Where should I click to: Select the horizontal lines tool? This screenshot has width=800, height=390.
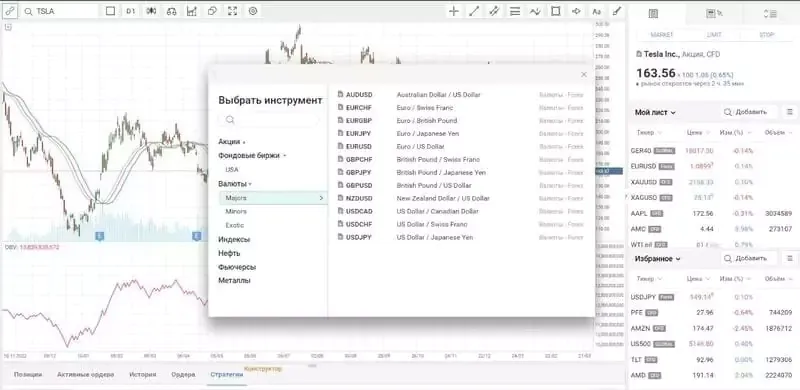pyautogui.click(x=515, y=11)
